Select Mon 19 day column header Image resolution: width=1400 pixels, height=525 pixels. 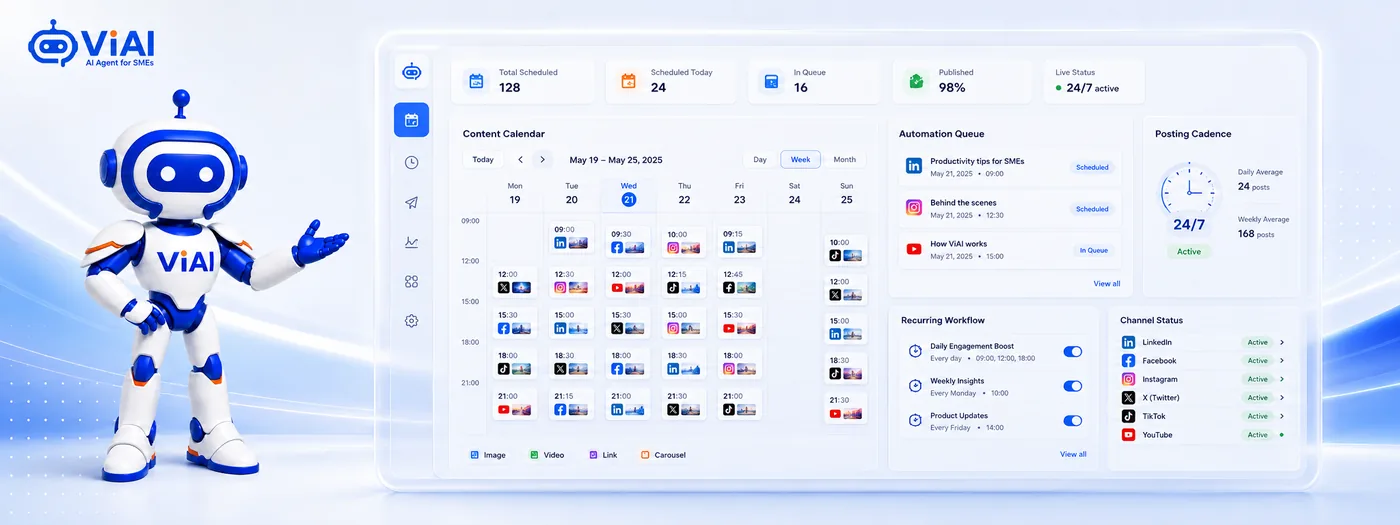[515, 194]
